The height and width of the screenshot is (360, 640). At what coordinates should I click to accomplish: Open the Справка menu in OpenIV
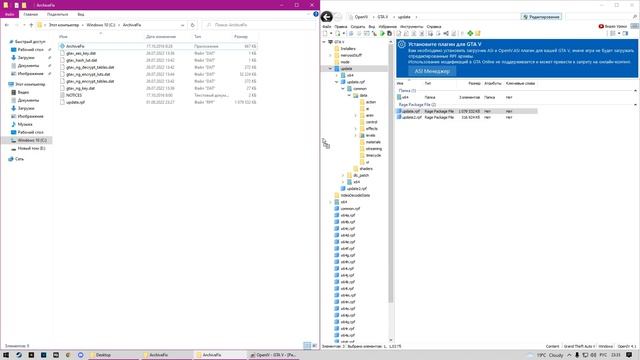click(x=433, y=27)
